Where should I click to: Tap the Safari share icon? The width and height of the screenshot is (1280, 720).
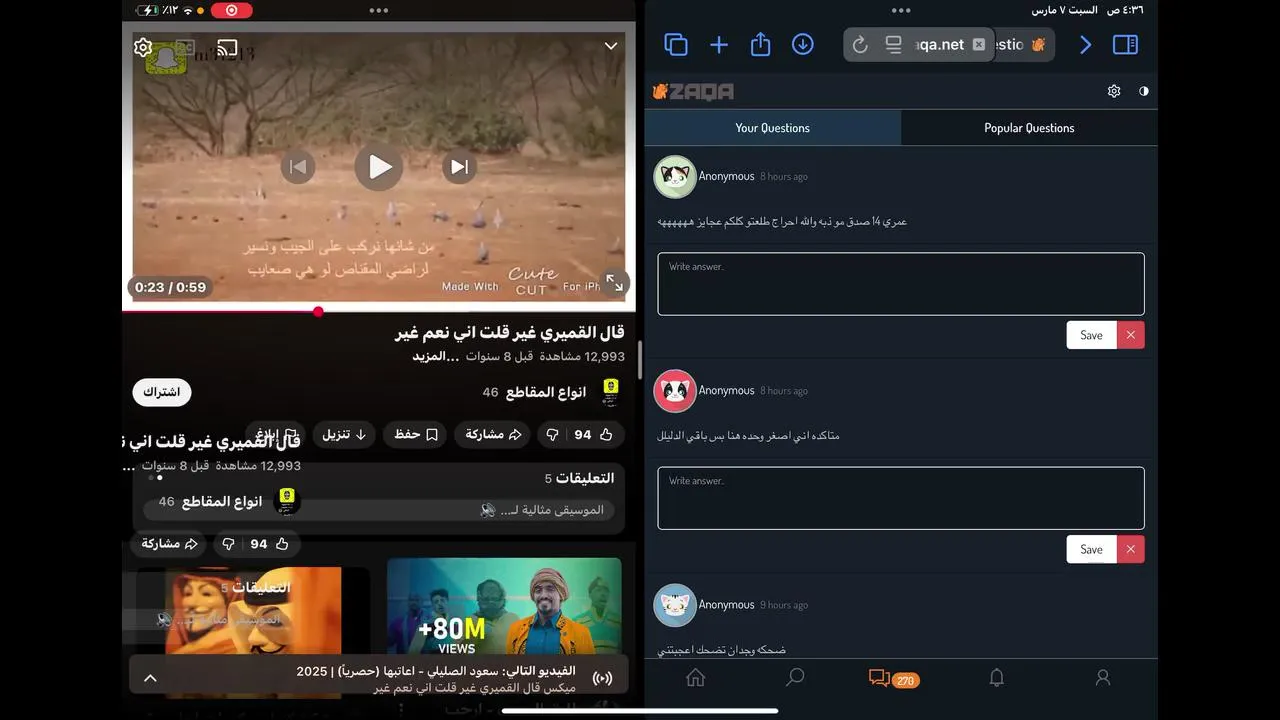[760, 44]
